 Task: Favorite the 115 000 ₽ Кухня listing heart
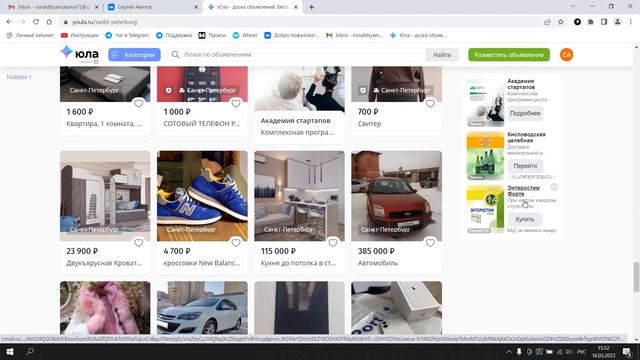[333, 243]
